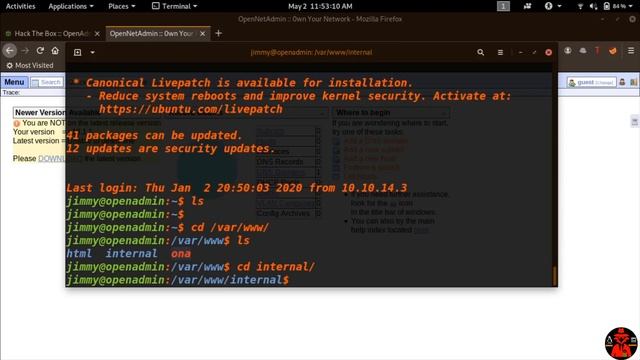Click the OpenNetAdmin Menu button

14,82
